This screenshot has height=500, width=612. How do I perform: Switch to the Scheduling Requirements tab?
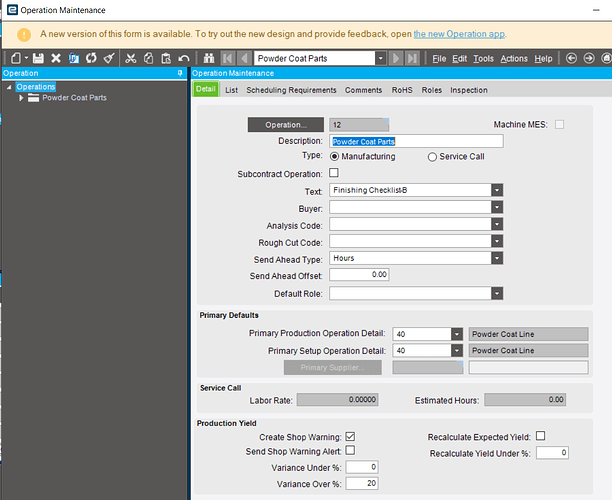point(291,90)
